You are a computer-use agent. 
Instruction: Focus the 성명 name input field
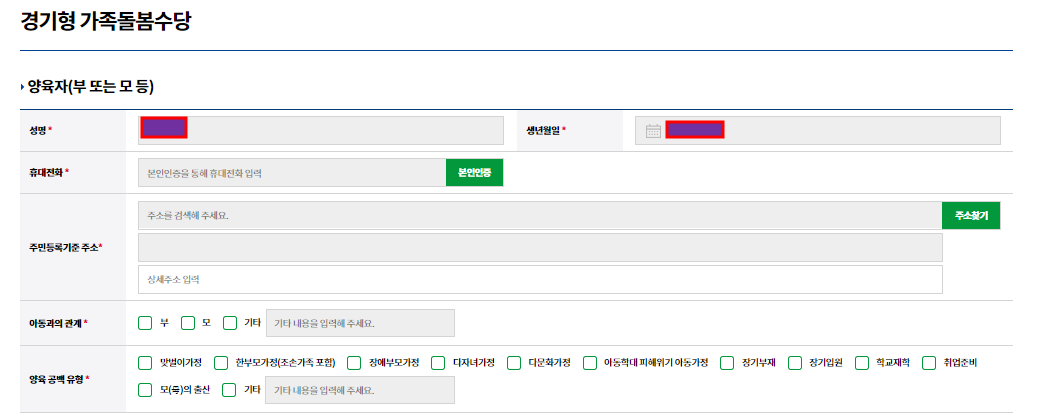point(321,130)
